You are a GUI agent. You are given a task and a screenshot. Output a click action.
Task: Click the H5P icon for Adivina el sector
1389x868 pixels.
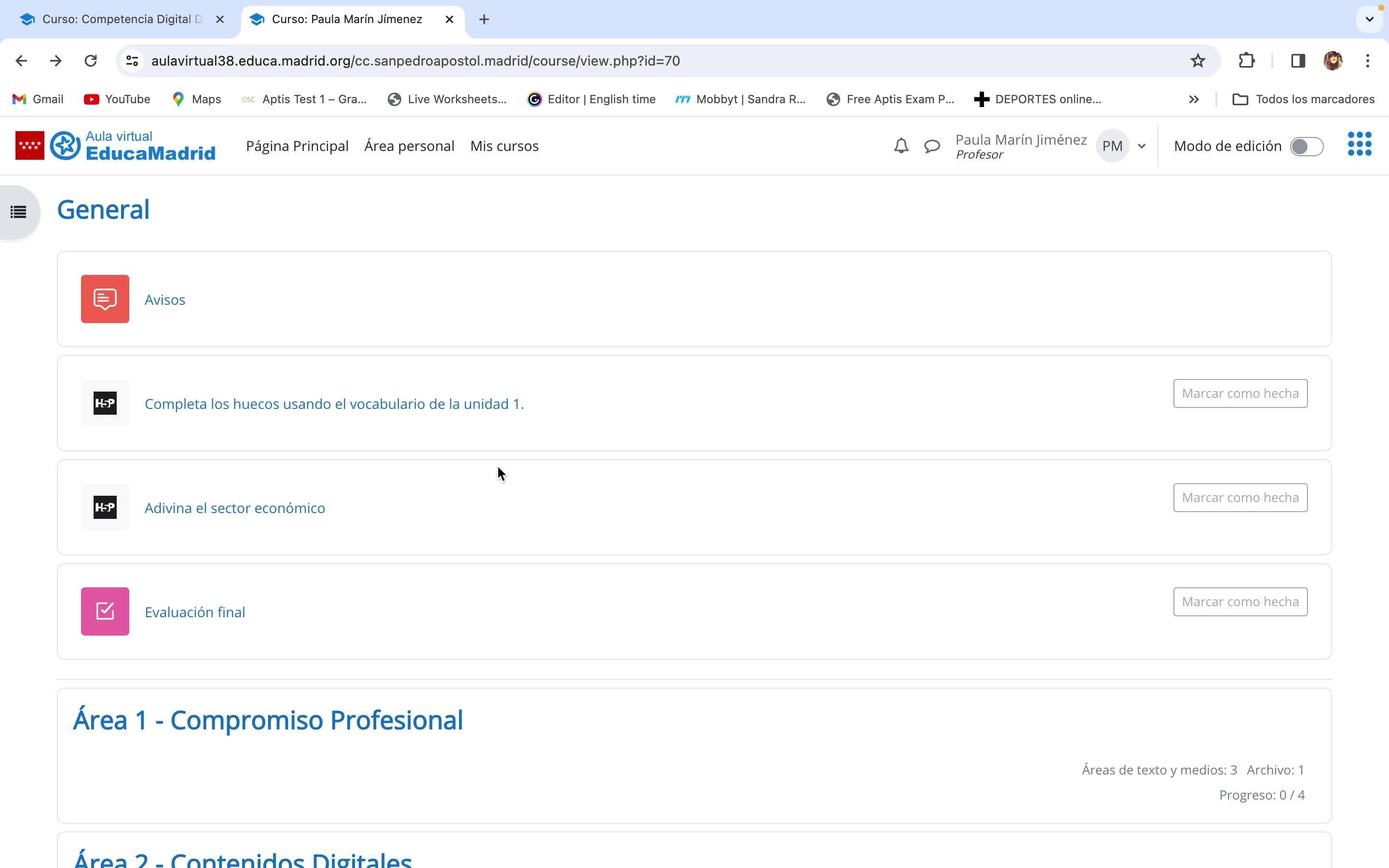pos(105,507)
